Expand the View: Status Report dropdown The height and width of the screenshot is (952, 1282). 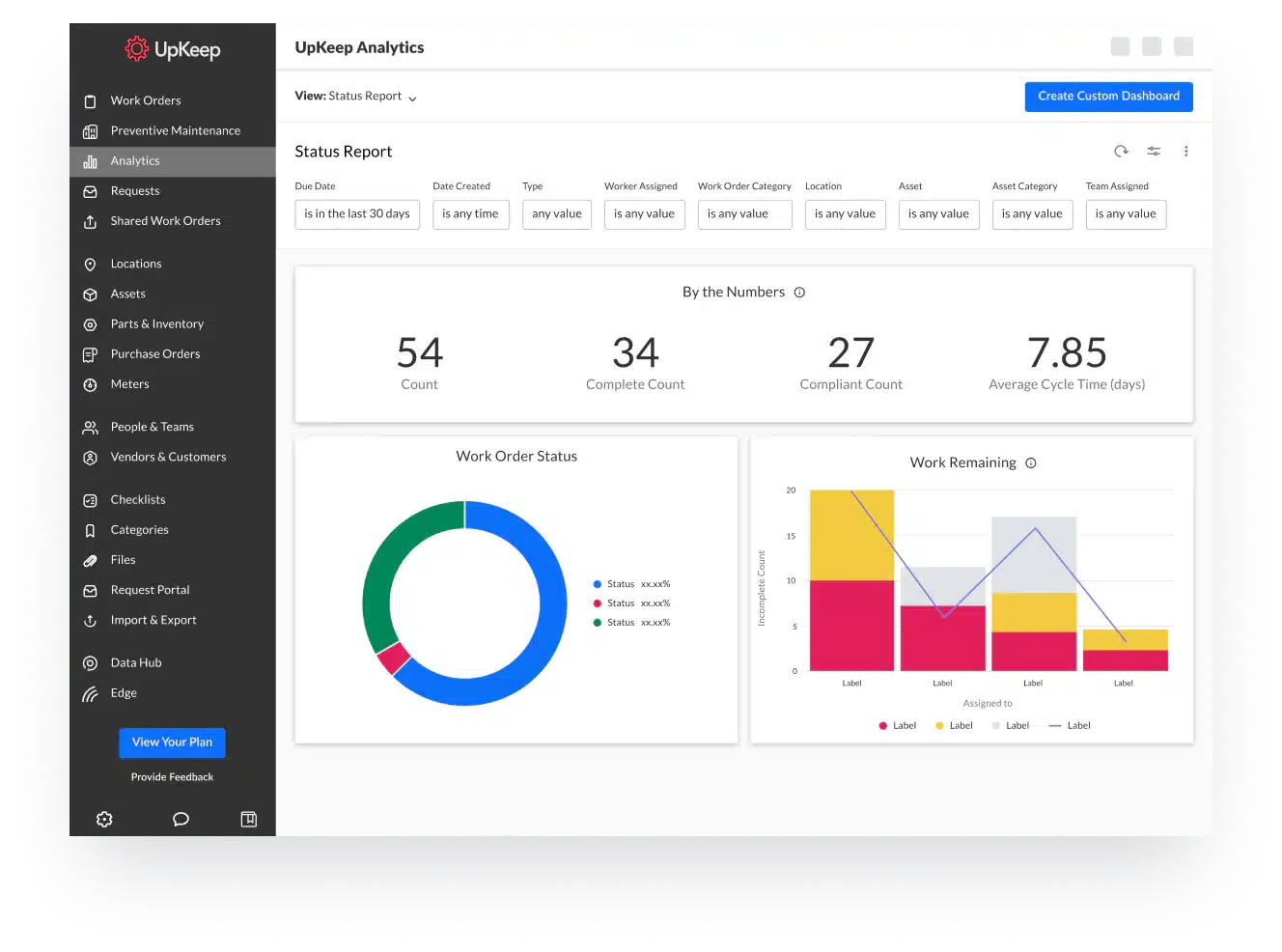356,97
